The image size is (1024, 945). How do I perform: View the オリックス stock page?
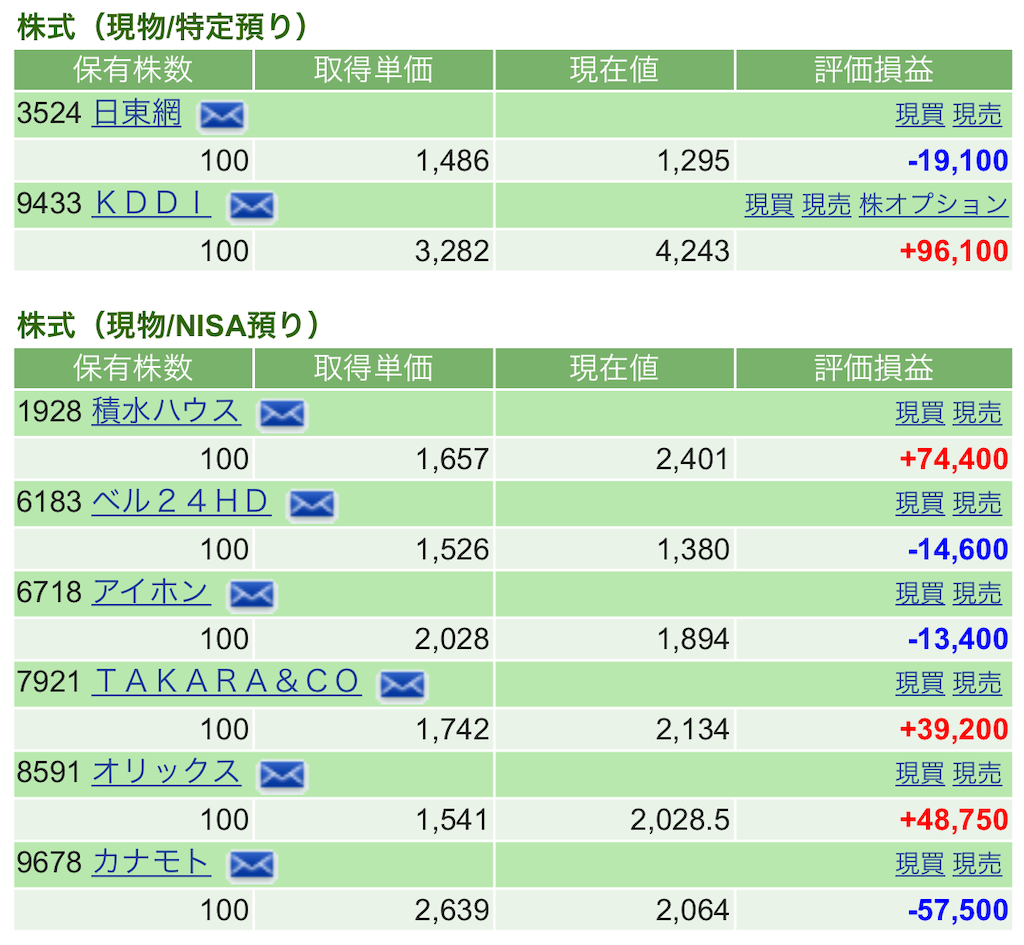[x=166, y=772]
